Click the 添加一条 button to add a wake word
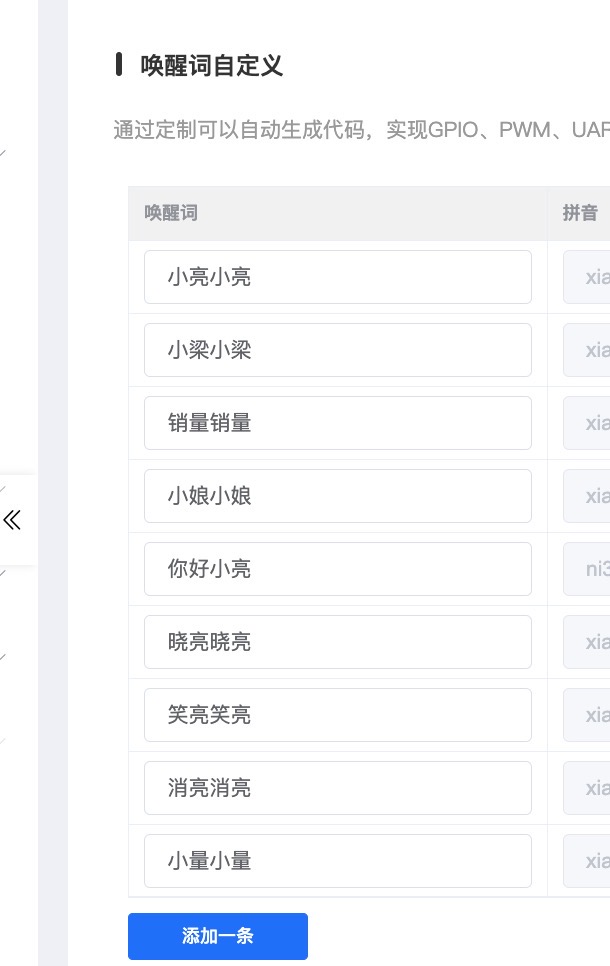 pos(218,936)
